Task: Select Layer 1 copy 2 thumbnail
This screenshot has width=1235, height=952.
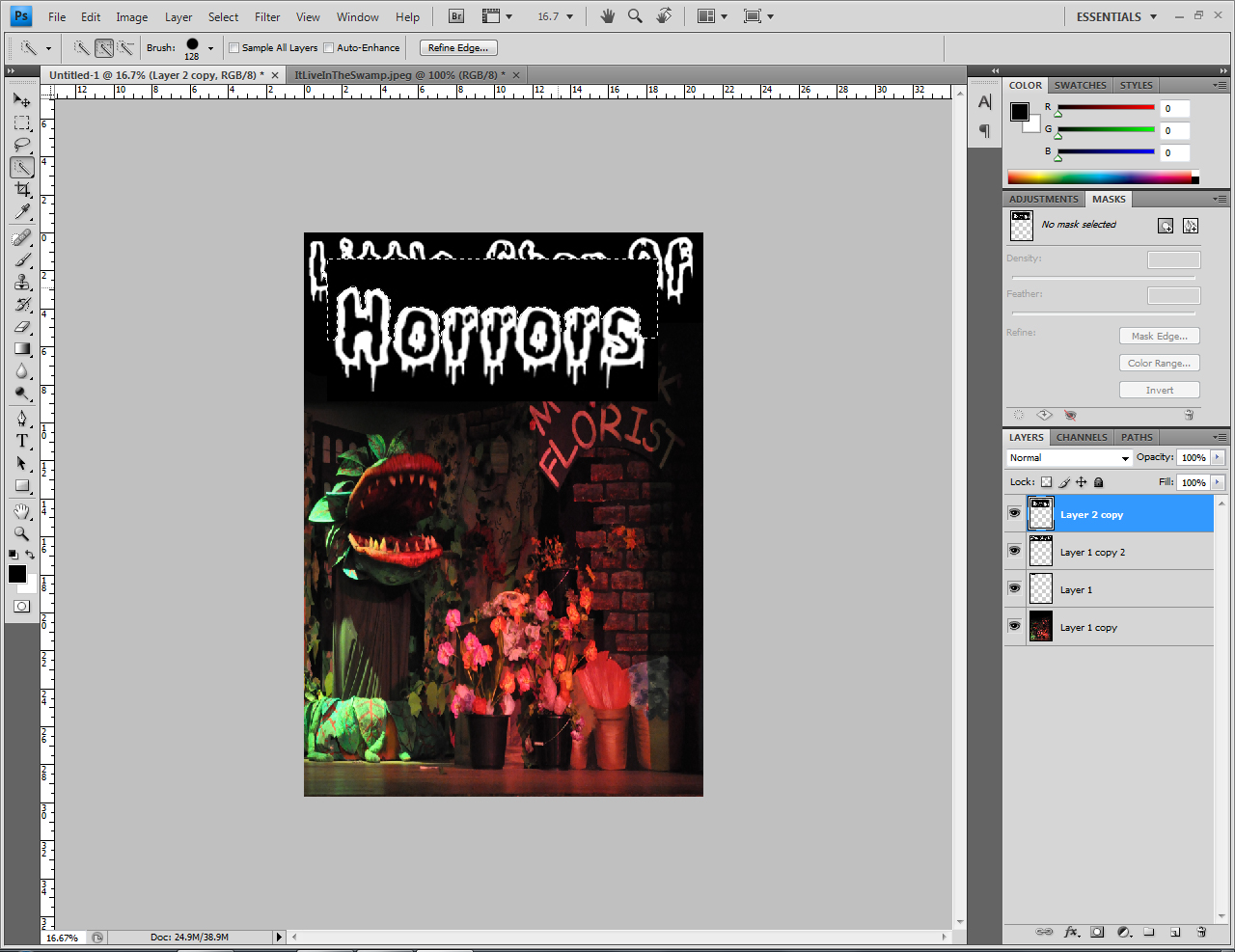Action: coord(1041,552)
